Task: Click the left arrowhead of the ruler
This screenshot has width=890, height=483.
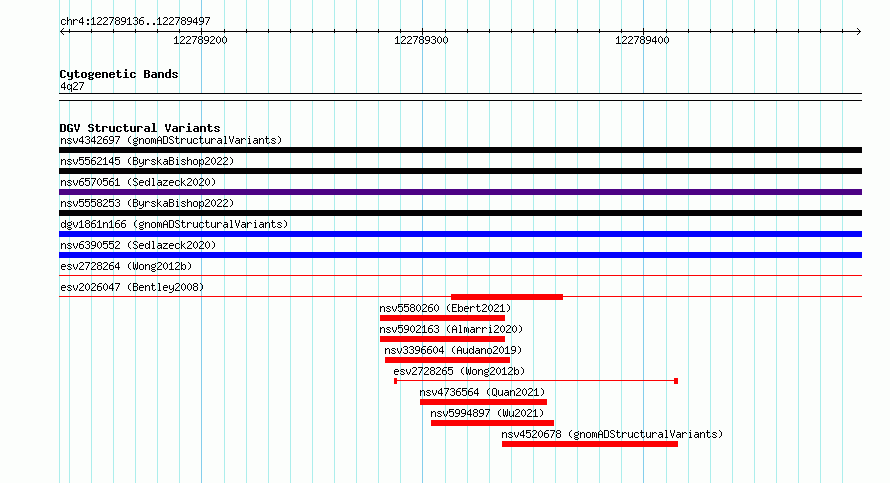Action: [62, 32]
